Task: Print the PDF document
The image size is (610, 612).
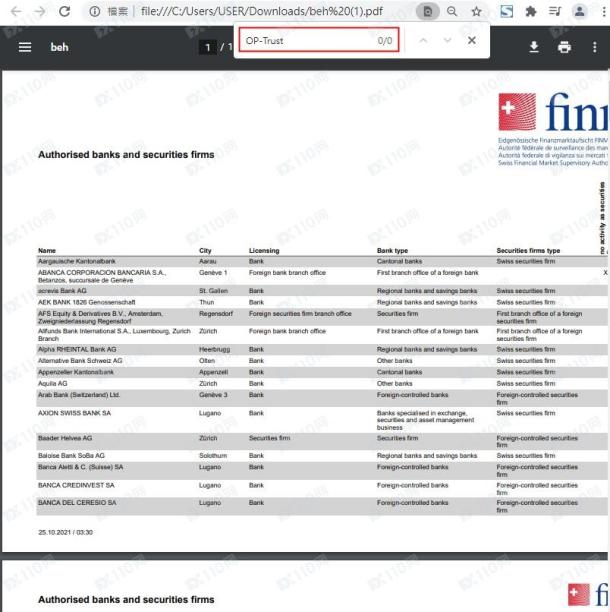Action: pos(564,47)
